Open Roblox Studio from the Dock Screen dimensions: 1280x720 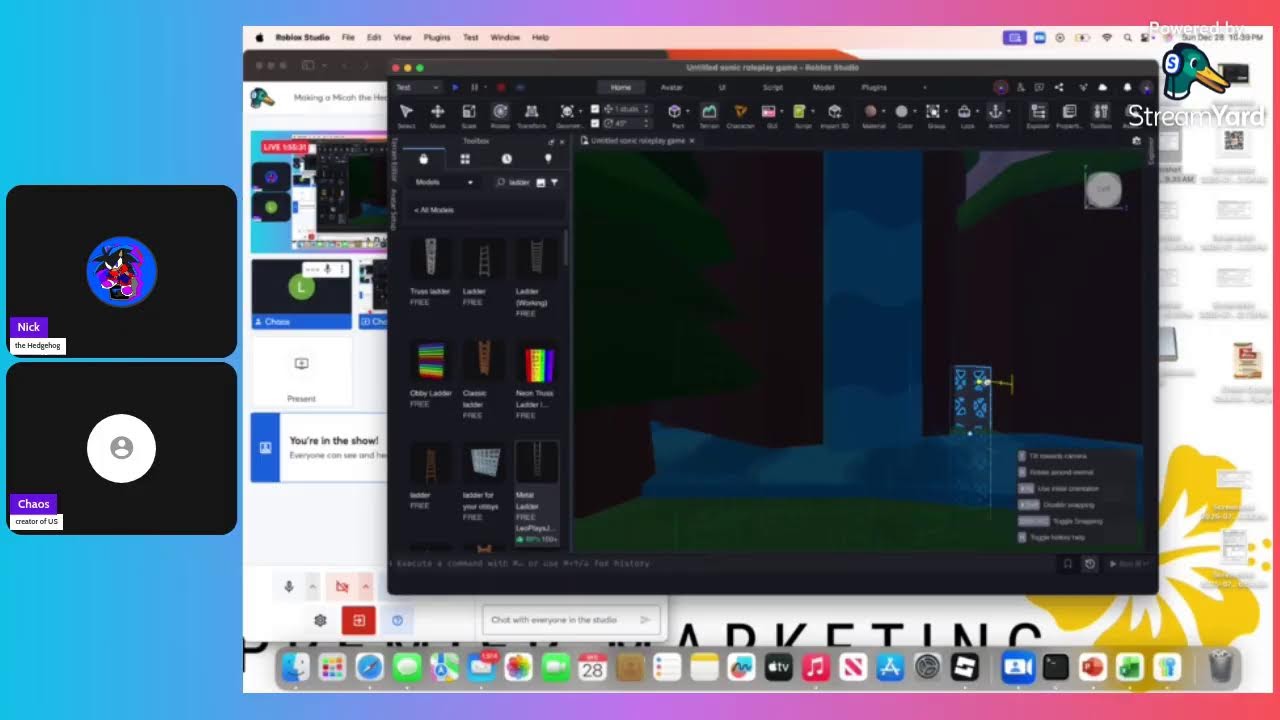965,667
